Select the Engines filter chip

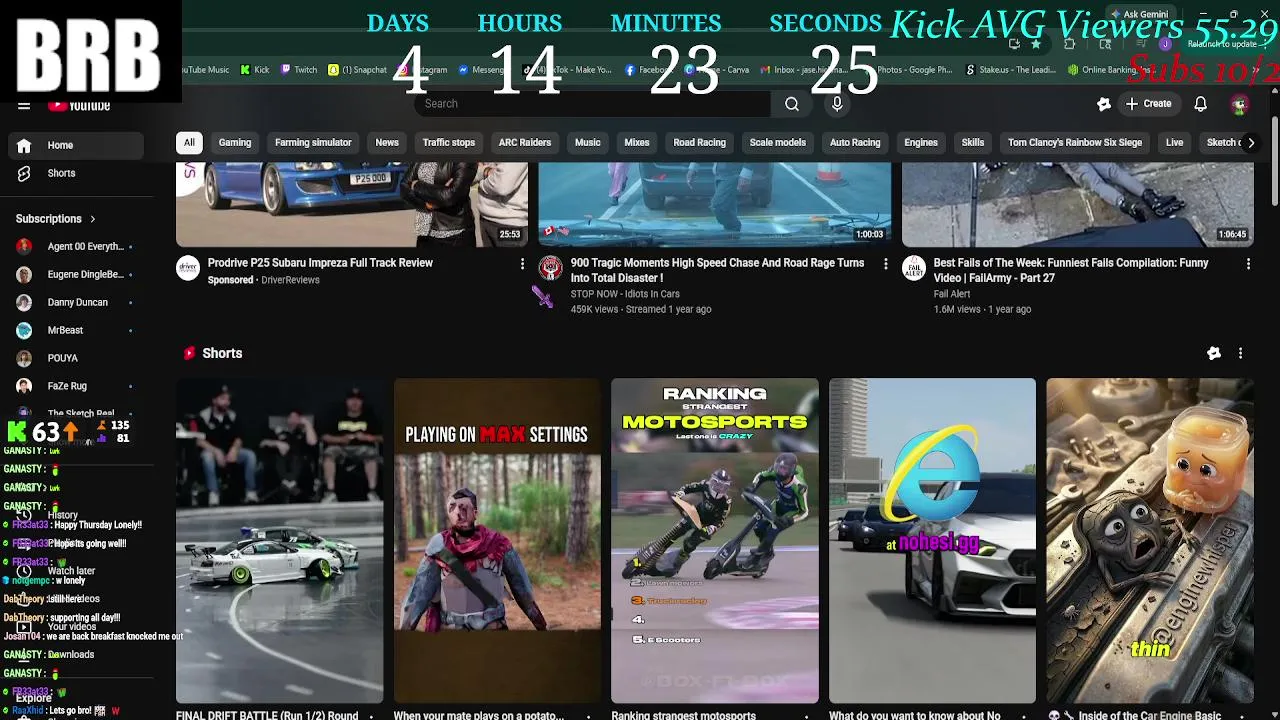[x=921, y=143]
